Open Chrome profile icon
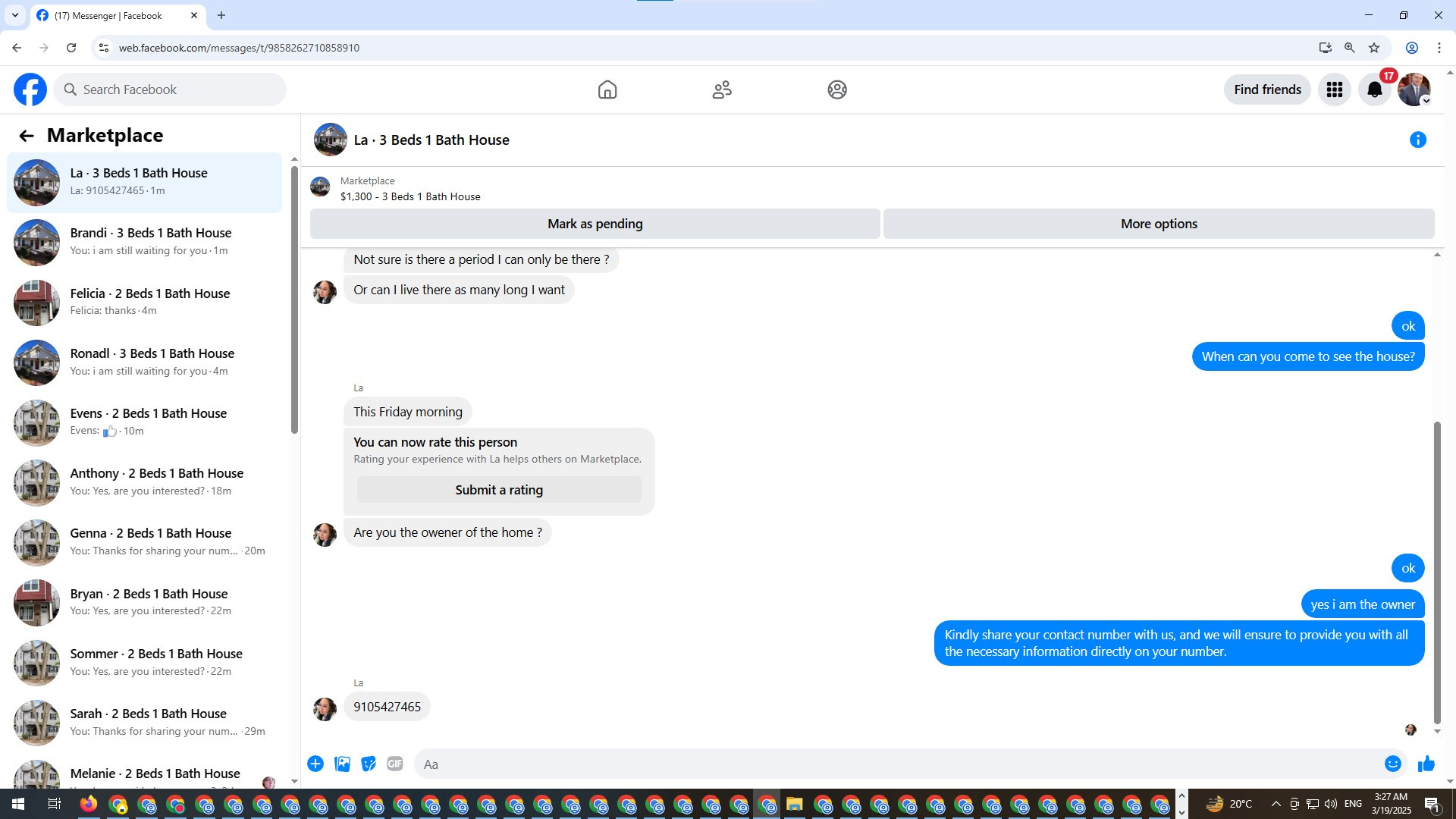The image size is (1456, 819). pos(1412,48)
